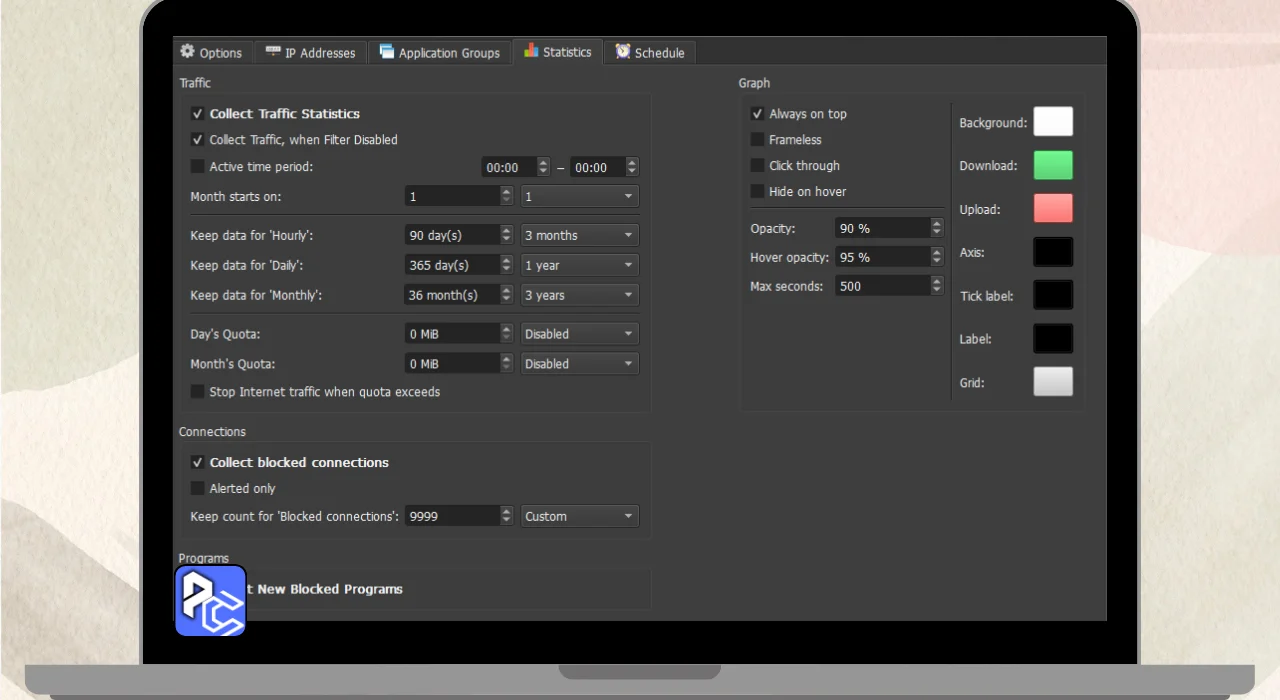Screen dimensions: 1280x700
Task: Pick the Download green color swatch
Action: point(1053,166)
